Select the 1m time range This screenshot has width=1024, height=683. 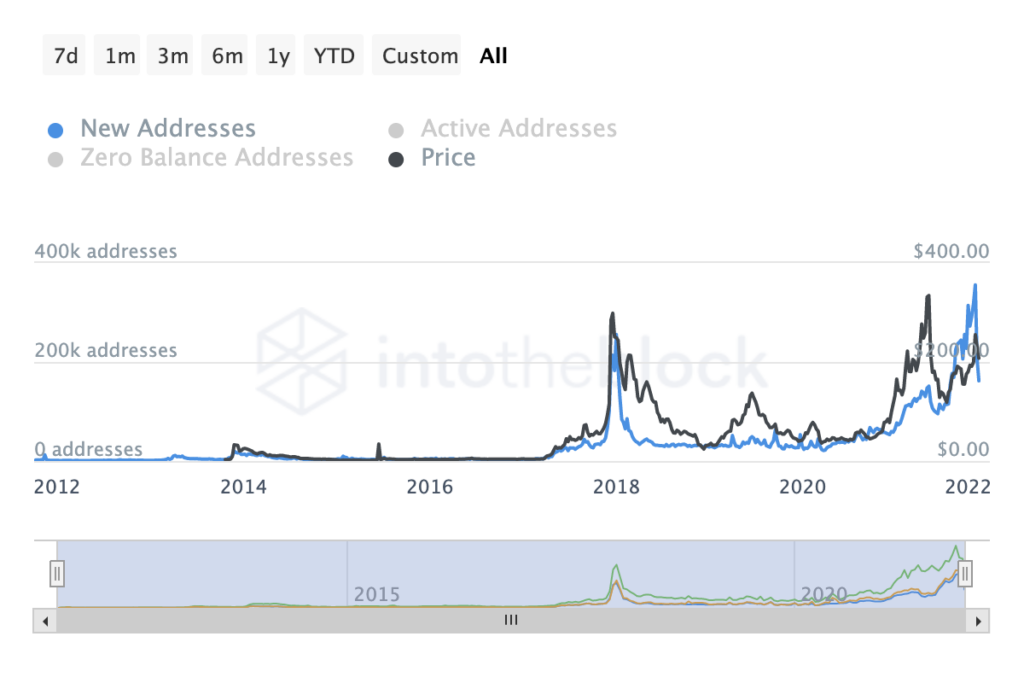tap(118, 56)
